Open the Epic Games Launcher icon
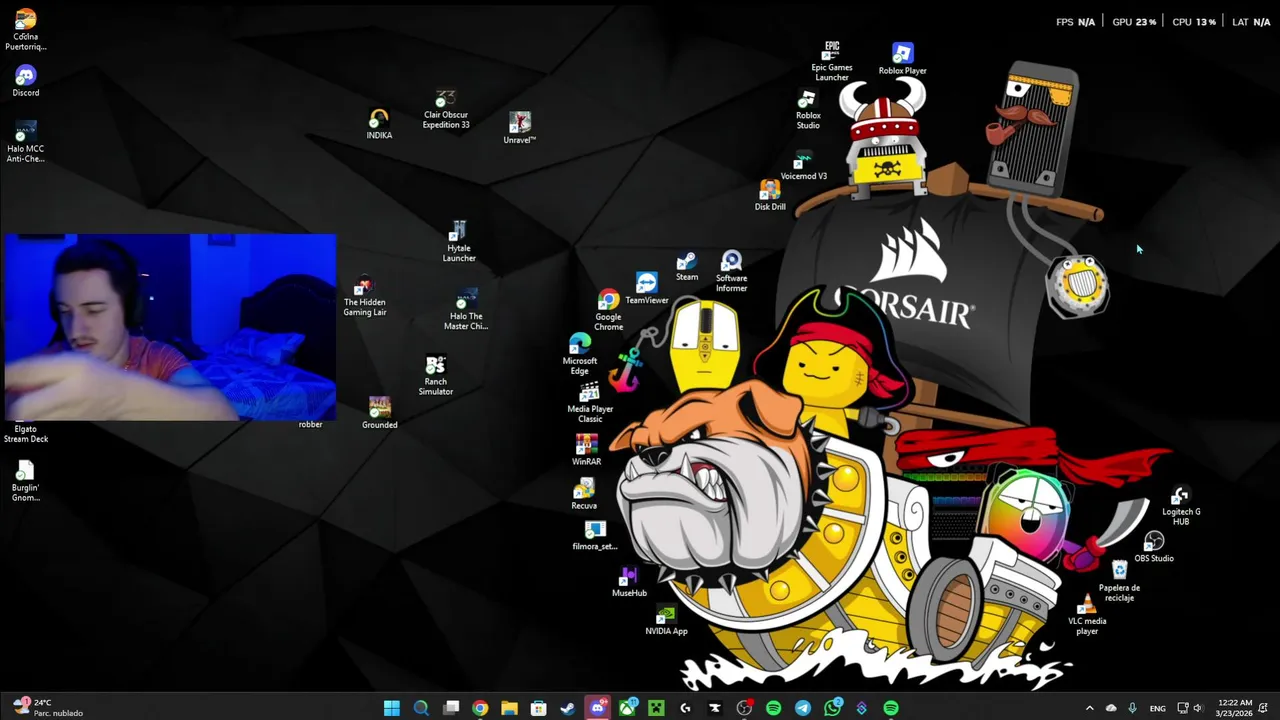The height and width of the screenshot is (720, 1280). 832,61
